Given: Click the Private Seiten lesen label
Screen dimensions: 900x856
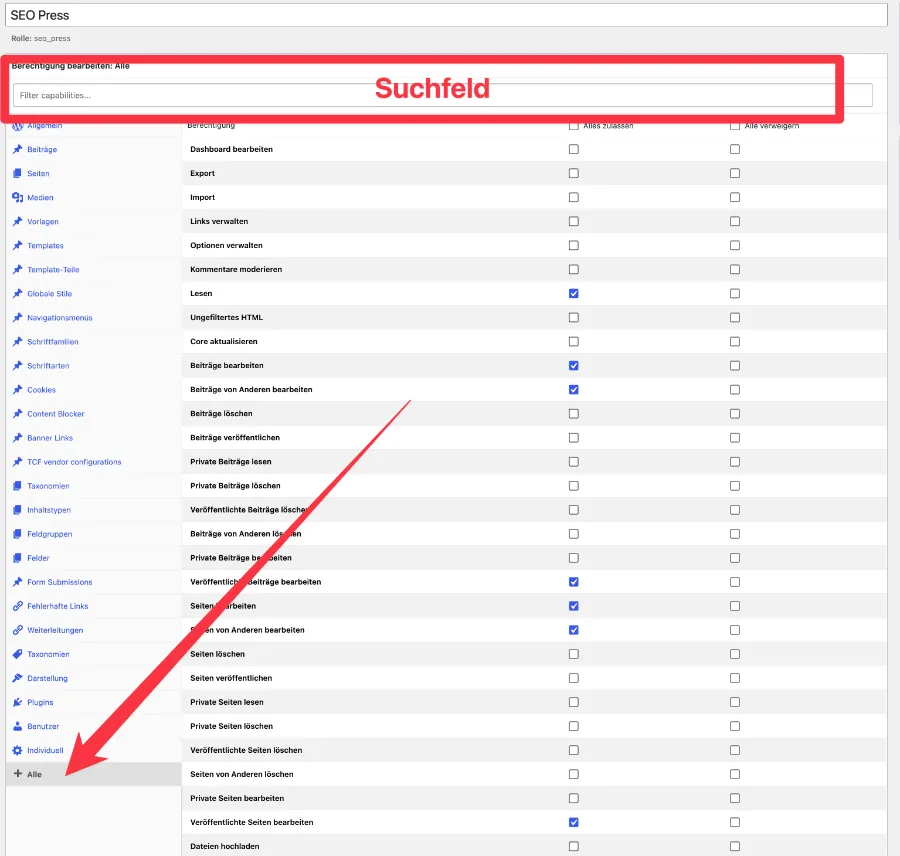Looking at the screenshot, I should pos(227,702).
